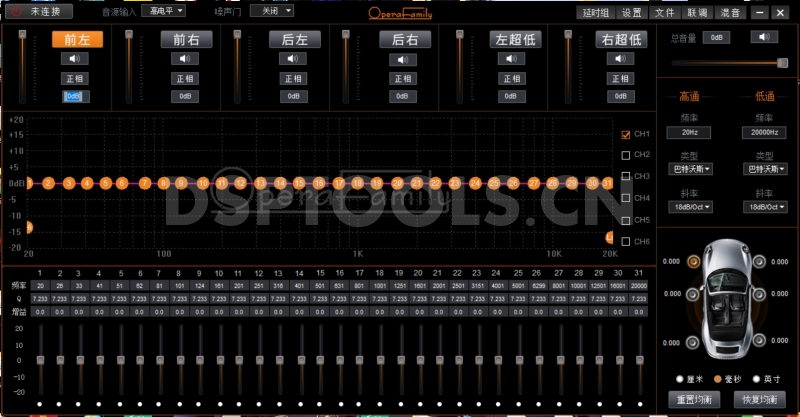Open the low-pass 18dB/Oct slope dropdown
Screen dimensions: 800x417
(765, 206)
